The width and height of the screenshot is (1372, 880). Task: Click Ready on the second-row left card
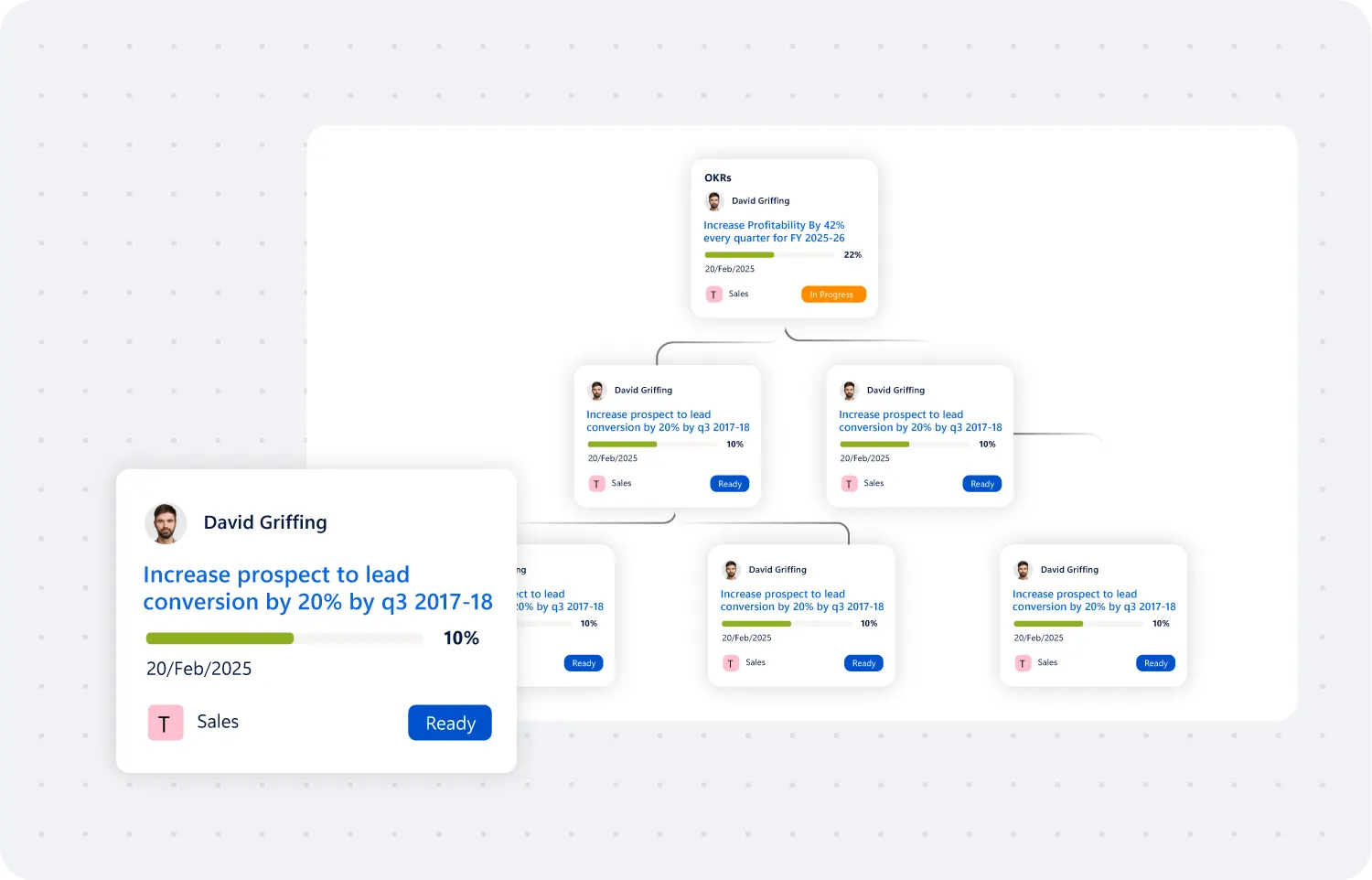[x=730, y=484]
